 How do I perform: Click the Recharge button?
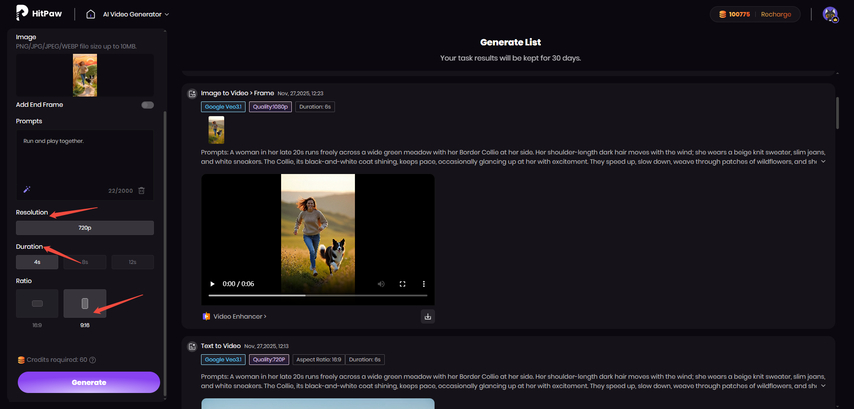pos(775,14)
